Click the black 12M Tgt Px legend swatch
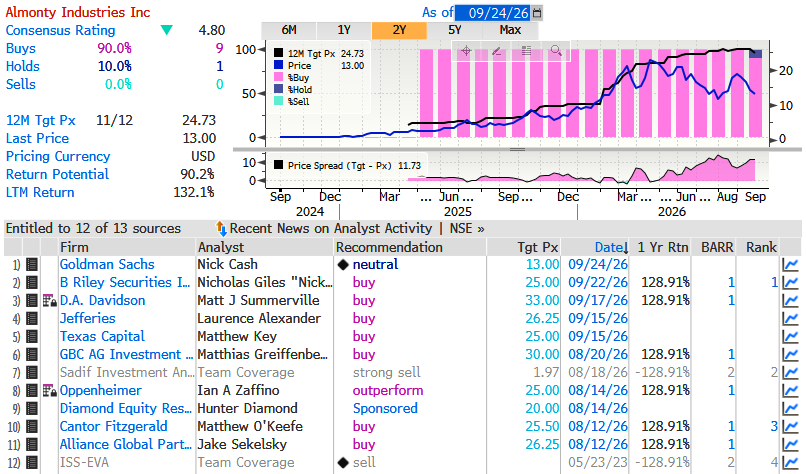The image size is (806, 474). (279, 53)
